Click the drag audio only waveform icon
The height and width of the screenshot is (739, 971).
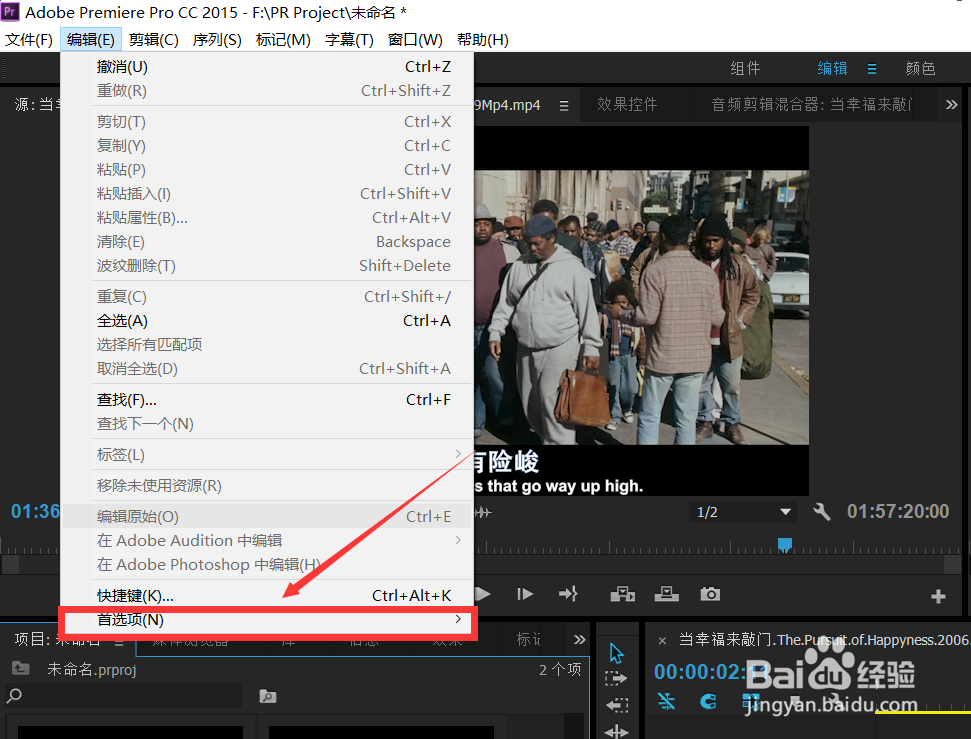point(484,512)
